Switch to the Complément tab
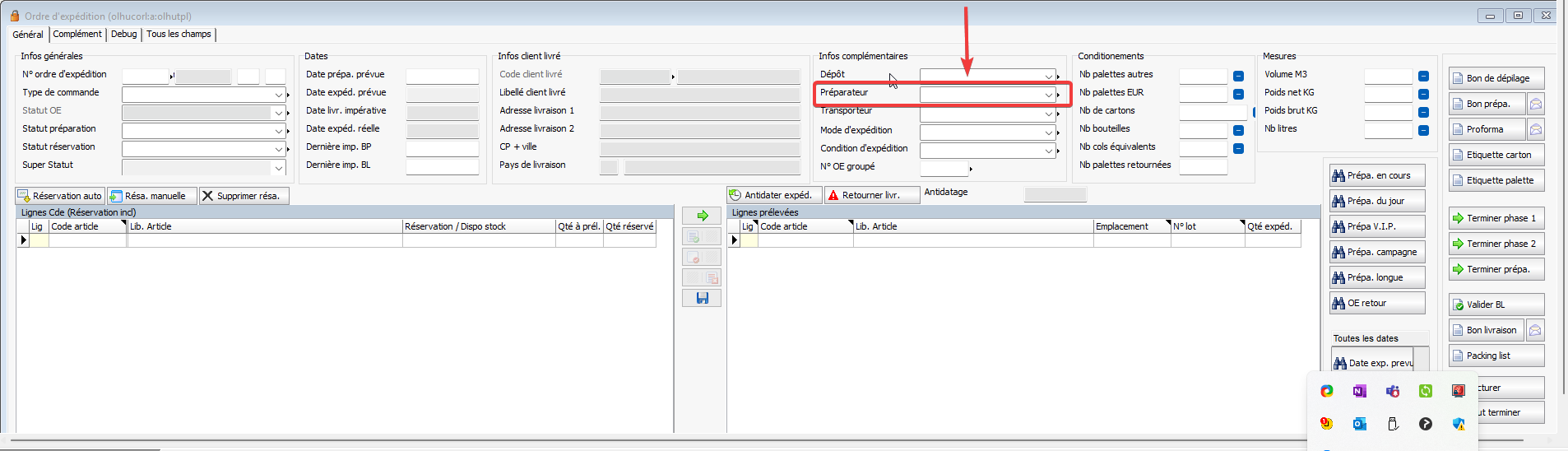Viewport: 1568px width, 451px height. [77, 34]
